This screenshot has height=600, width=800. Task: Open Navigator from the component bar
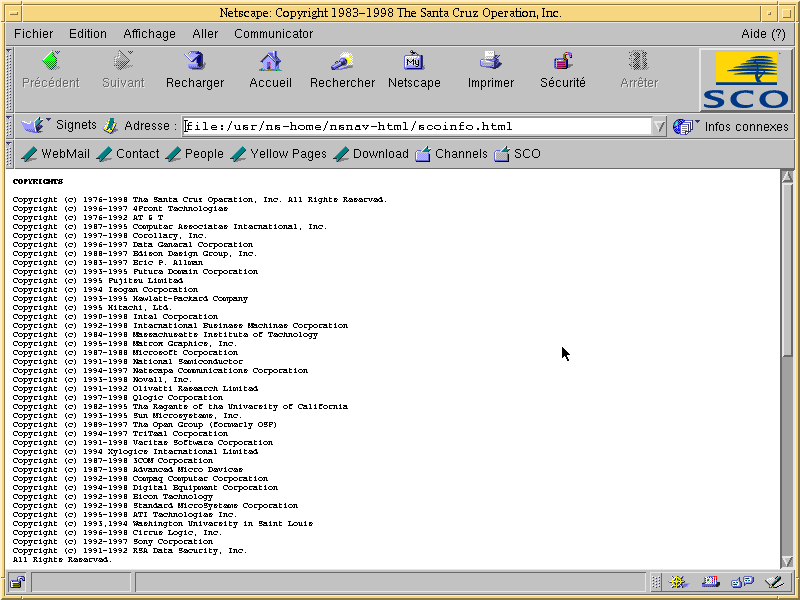tap(678, 582)
